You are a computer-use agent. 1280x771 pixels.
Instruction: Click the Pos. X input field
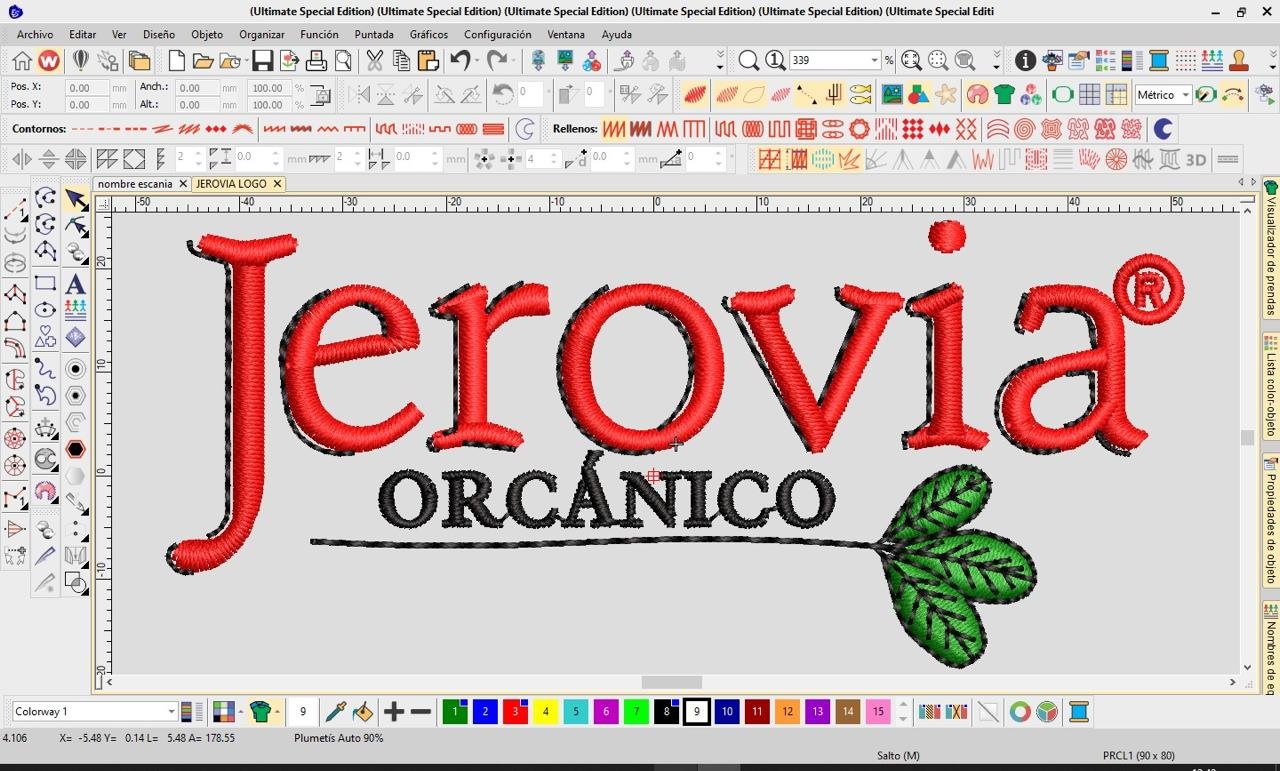tap(87, 88)
